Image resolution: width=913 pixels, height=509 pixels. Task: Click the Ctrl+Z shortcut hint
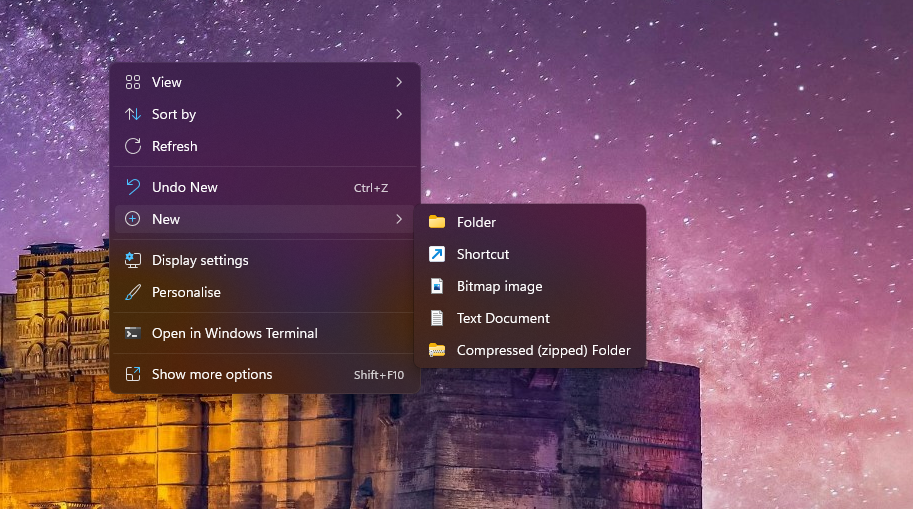click(371, 188)
